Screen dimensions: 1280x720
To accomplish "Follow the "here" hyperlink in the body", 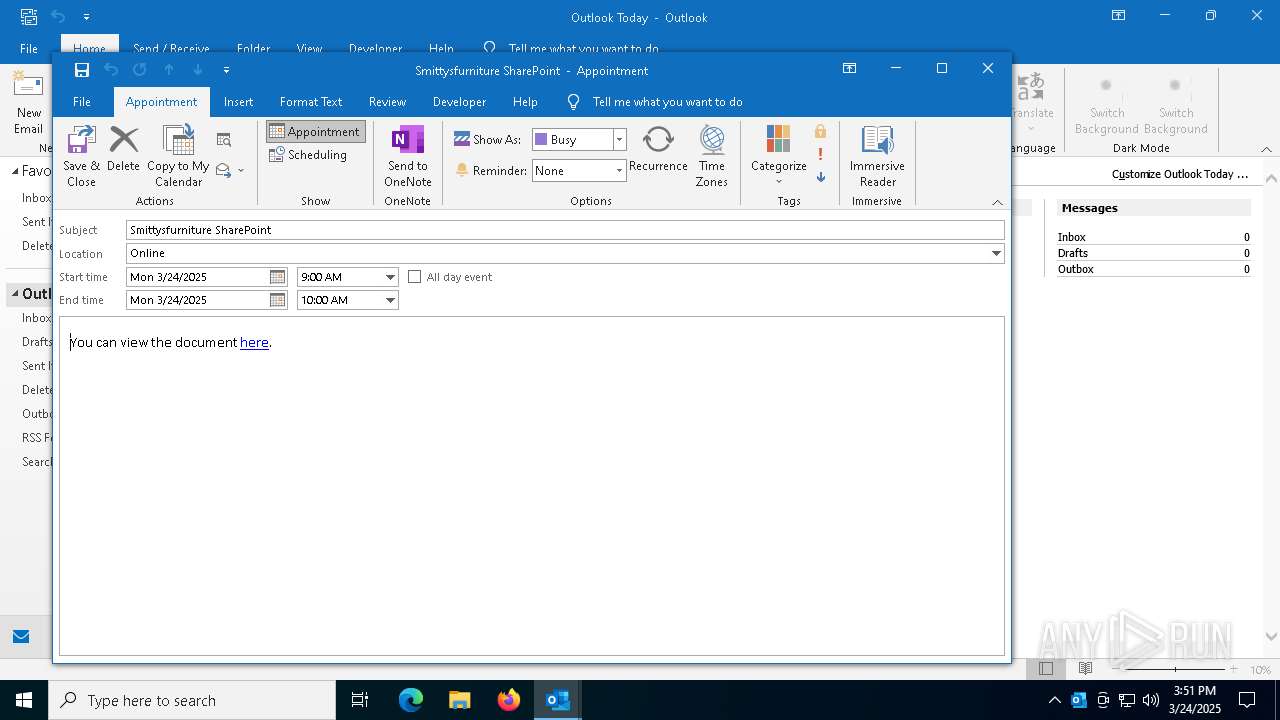I will click(x=254, y=342).
